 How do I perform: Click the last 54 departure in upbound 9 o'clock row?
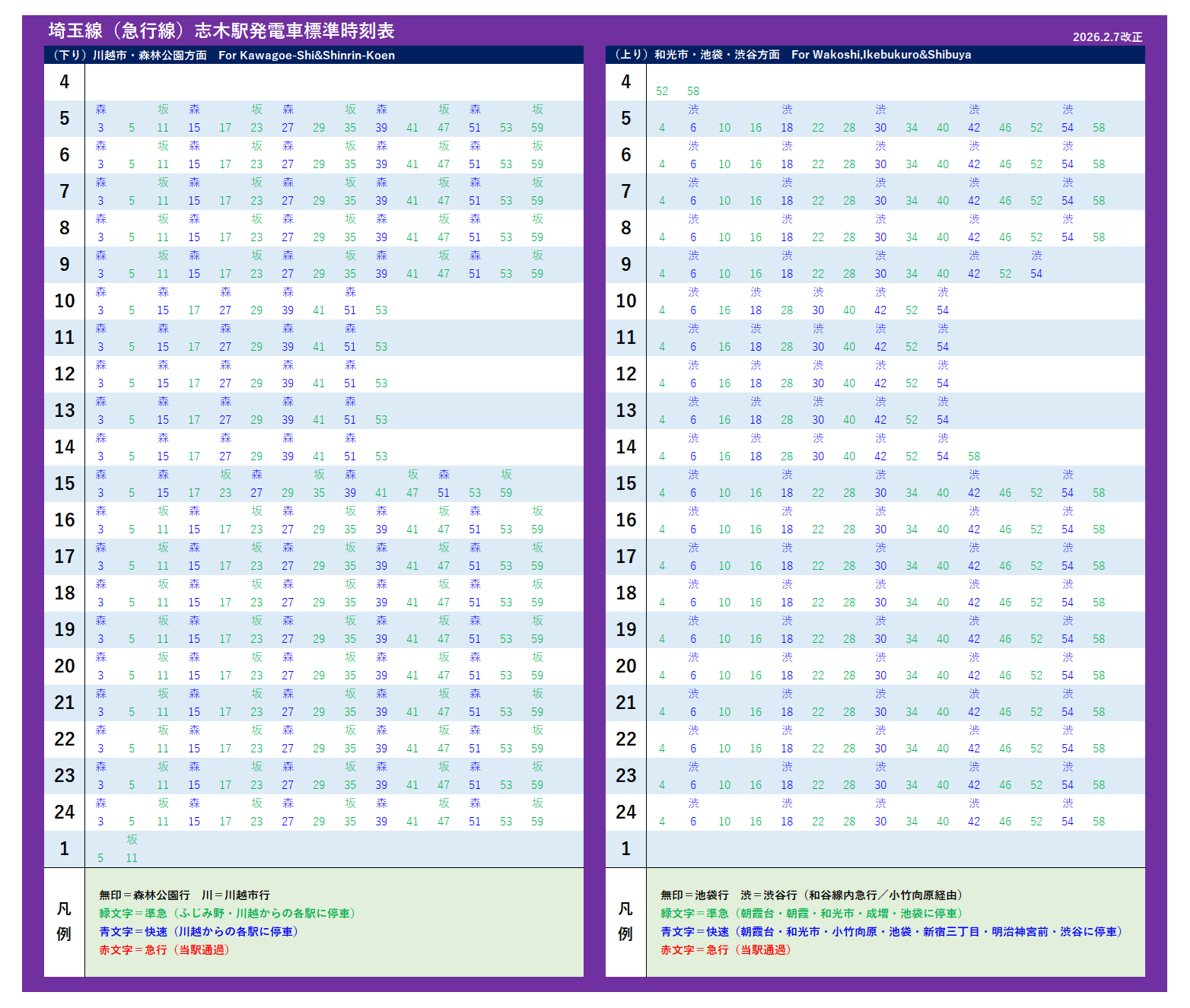(1036, 274)
